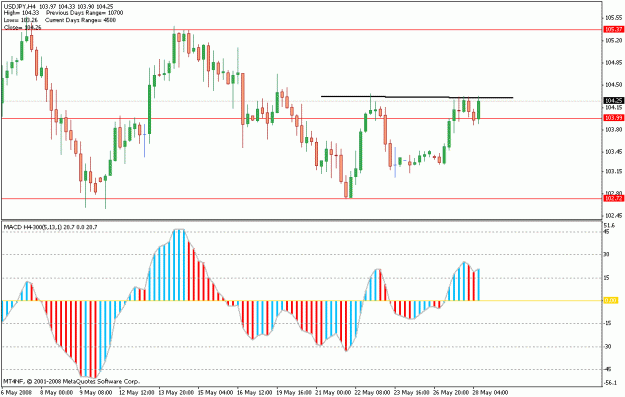Click the '15 May 04:00' date label
Screen dimensions: 625x397
pos(216,393)
